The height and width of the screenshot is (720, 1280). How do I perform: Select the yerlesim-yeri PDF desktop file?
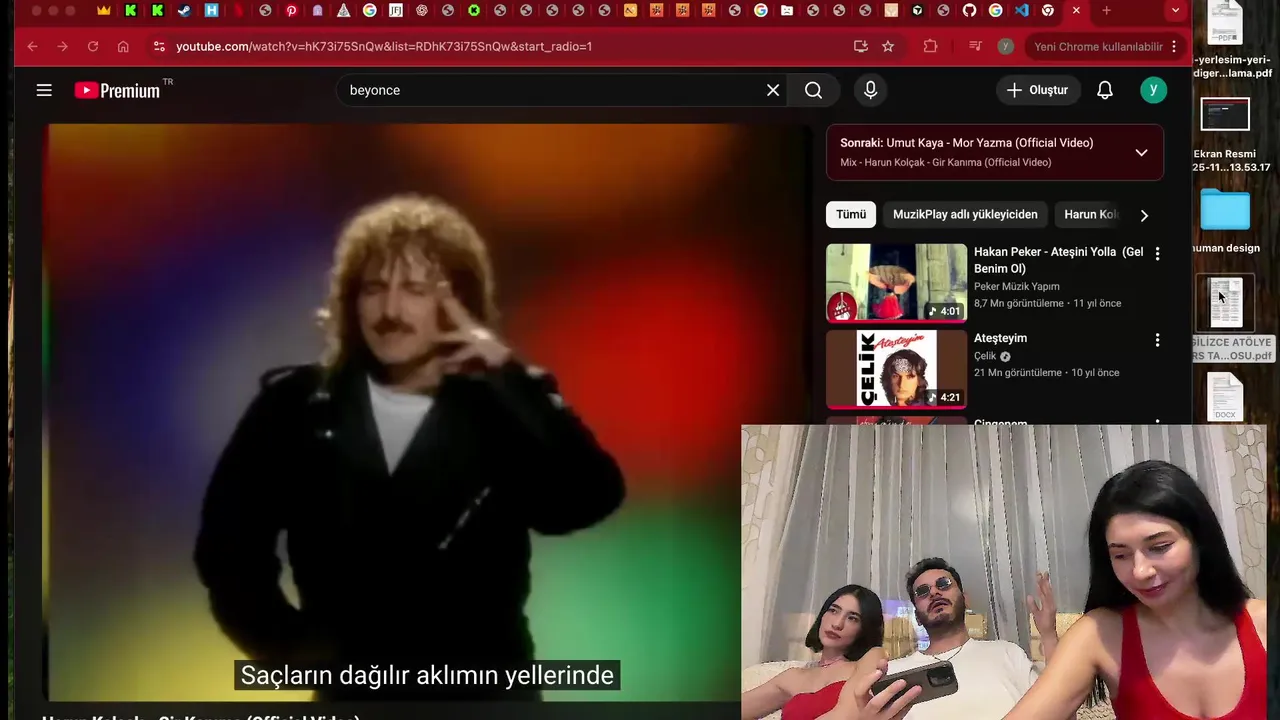point(1230,40)
